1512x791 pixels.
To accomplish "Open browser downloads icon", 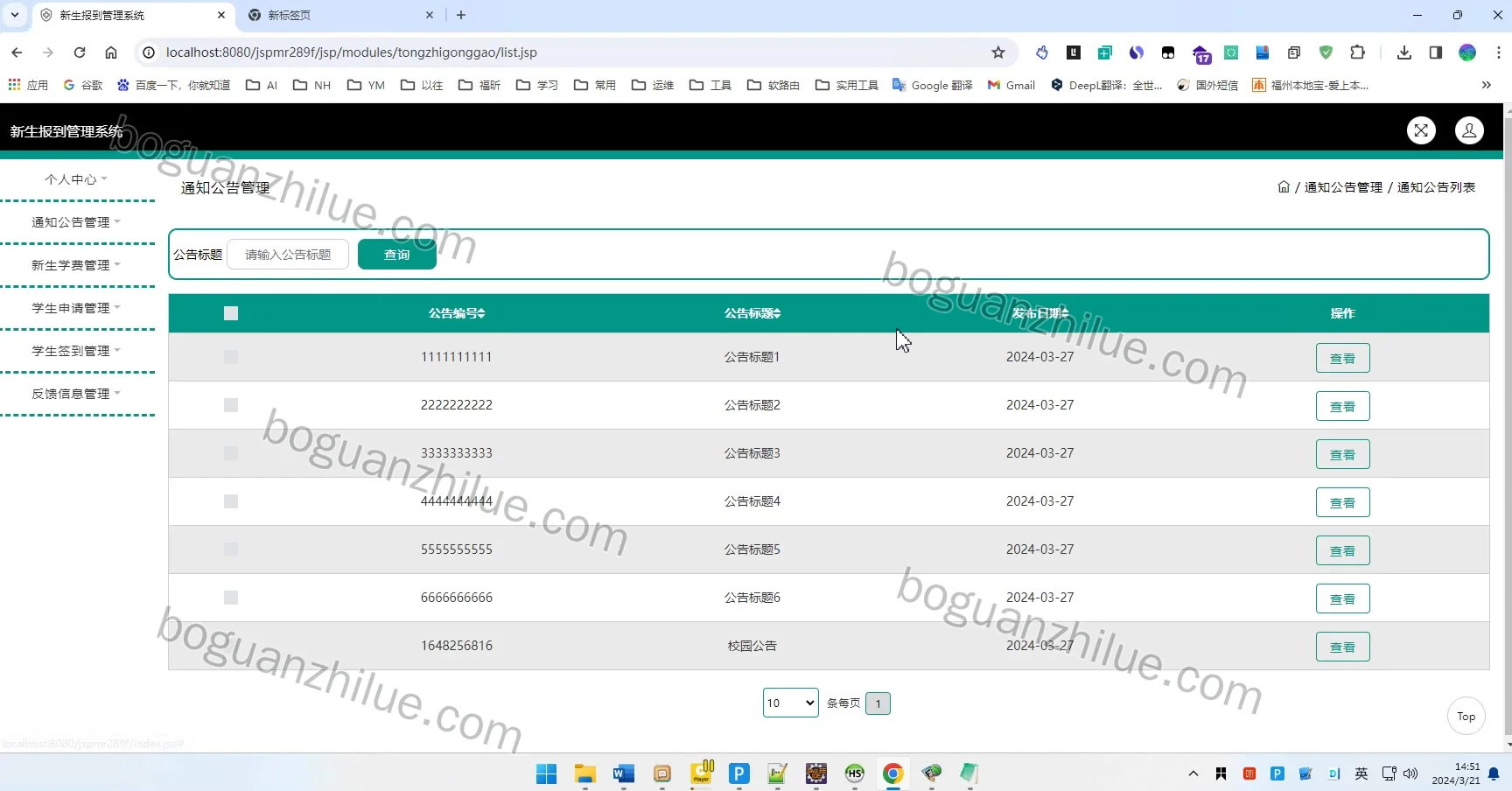I will (x=1404, y=52).
